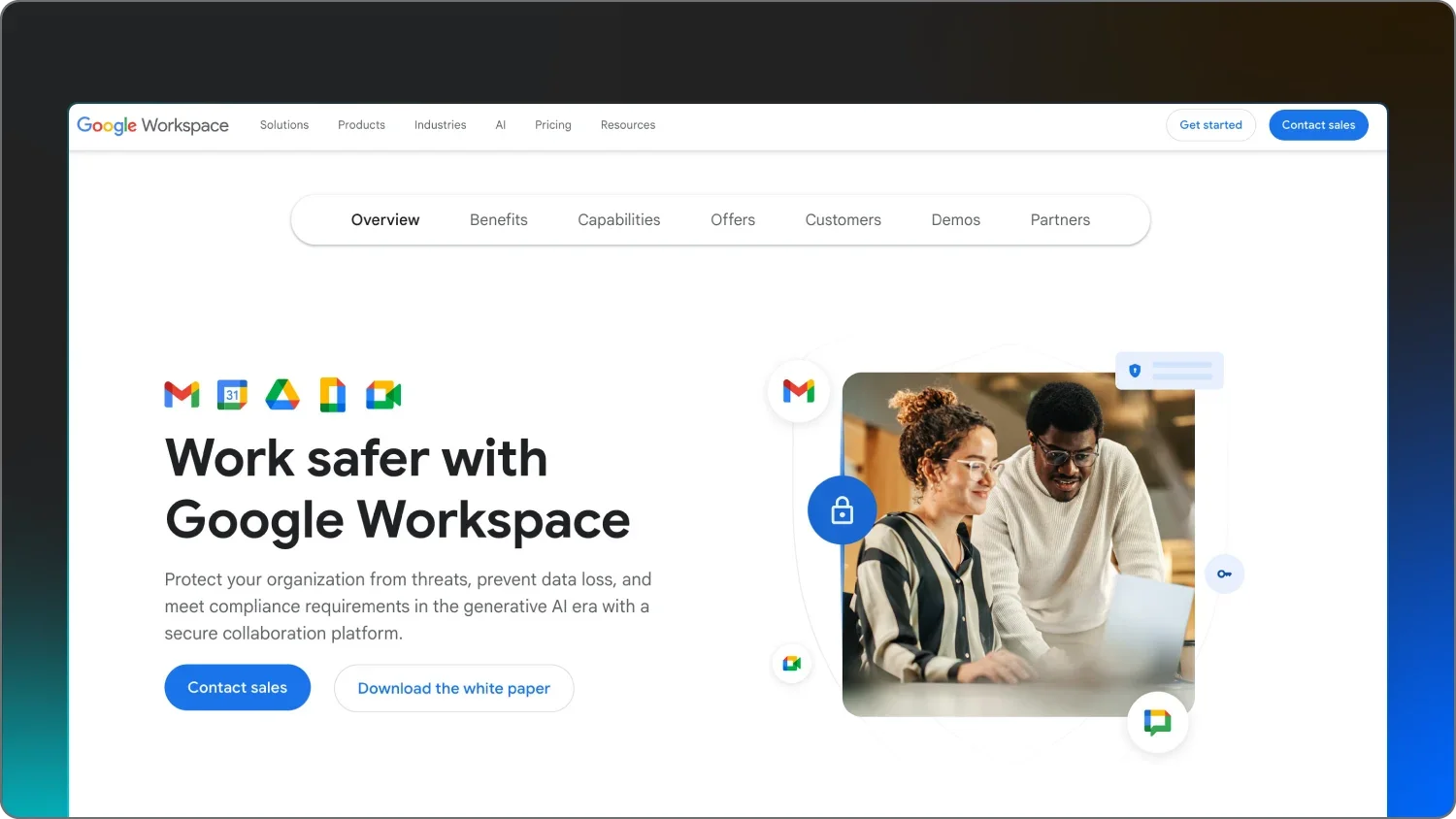Open the Solutions menu
Image resolution: width=1456 pixels, height=819 pixels.
(x=284, y=125)
